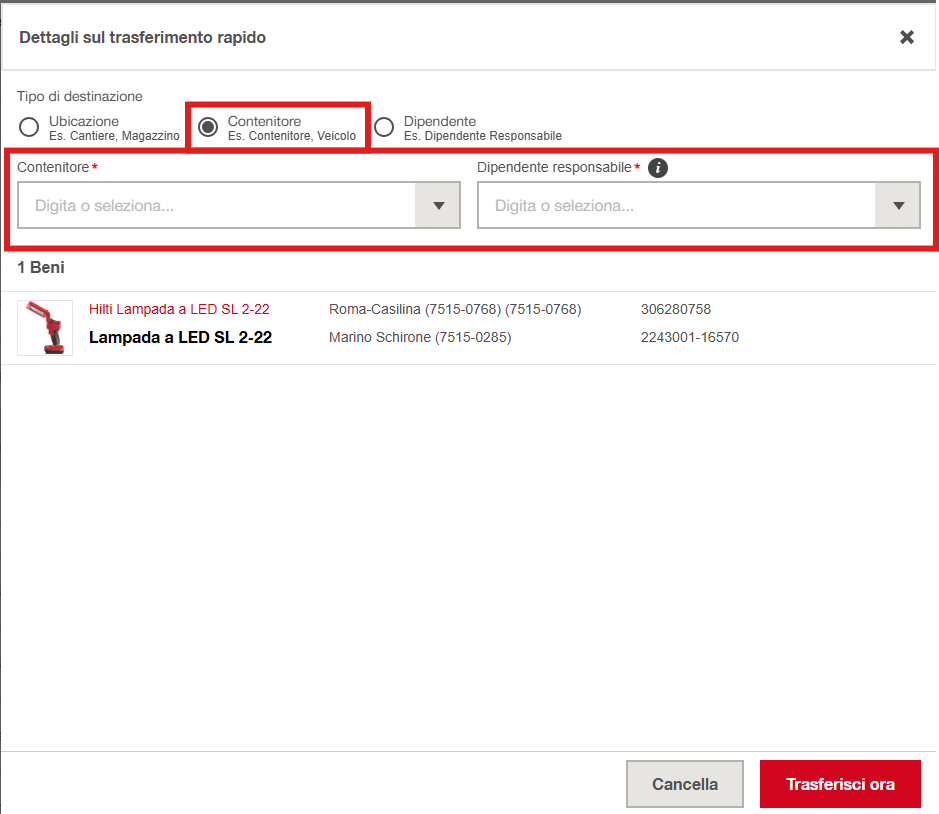Choose the Contenitore destination radio button
939x814 pixels.
[208, 127]
